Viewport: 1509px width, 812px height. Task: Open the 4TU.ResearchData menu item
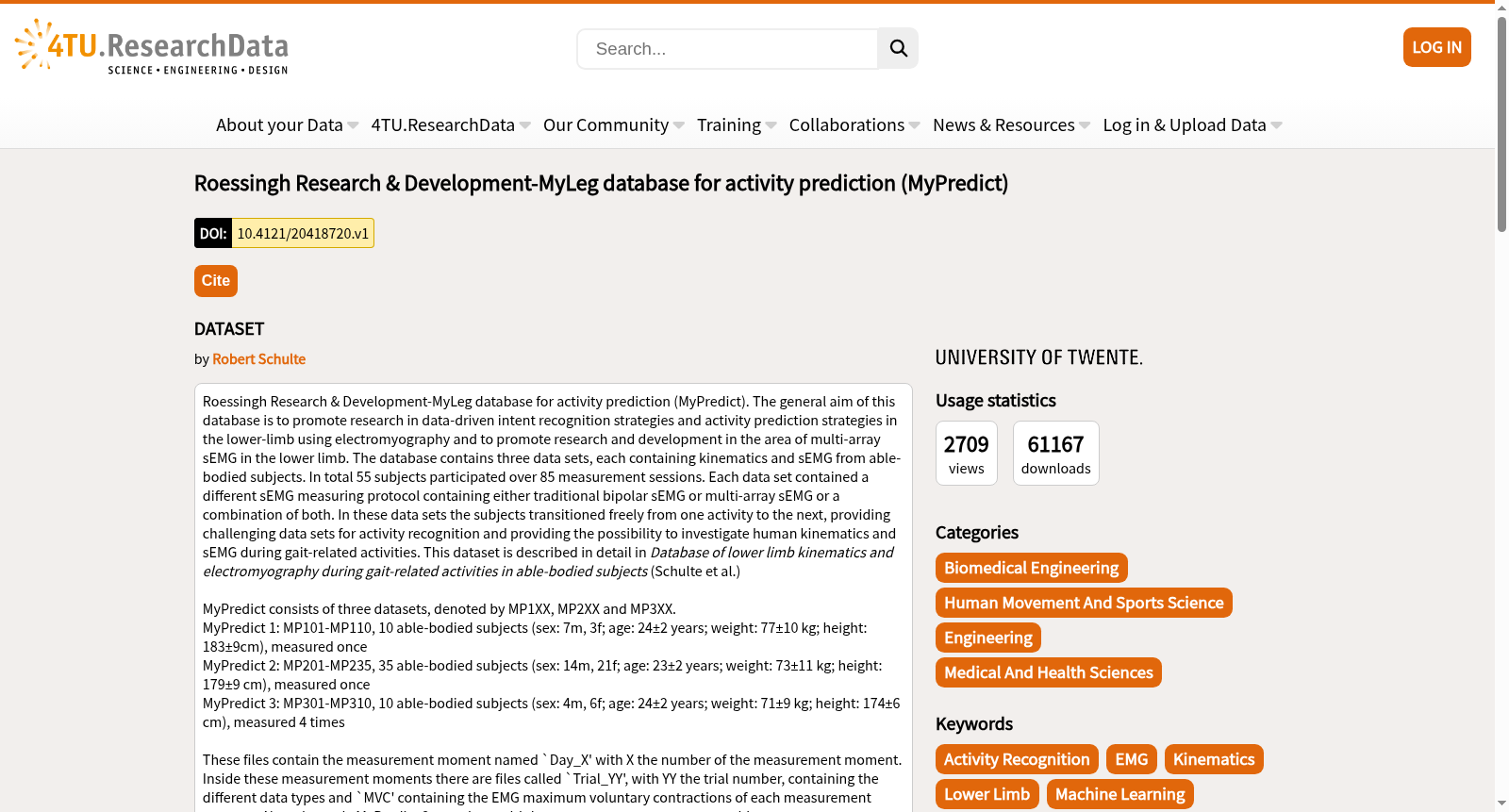click(443, 125)
